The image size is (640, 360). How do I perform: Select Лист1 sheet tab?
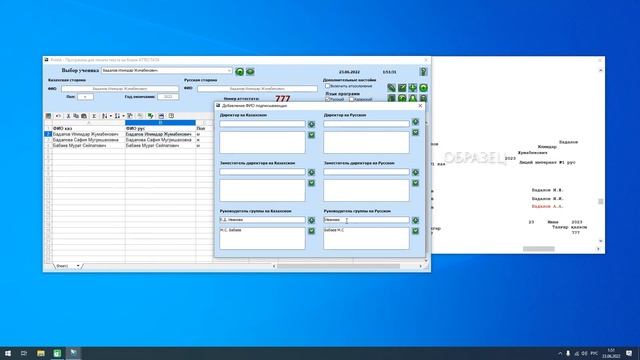coord(62,266)
